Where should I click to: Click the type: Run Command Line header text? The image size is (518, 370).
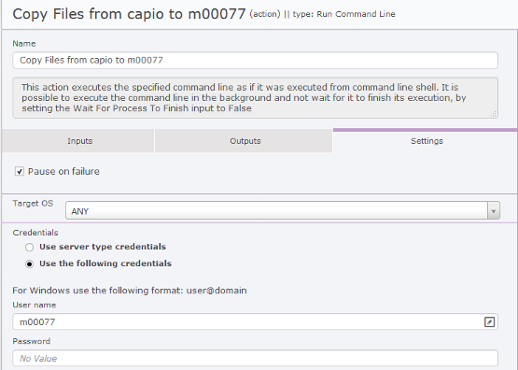click(344, 14)
